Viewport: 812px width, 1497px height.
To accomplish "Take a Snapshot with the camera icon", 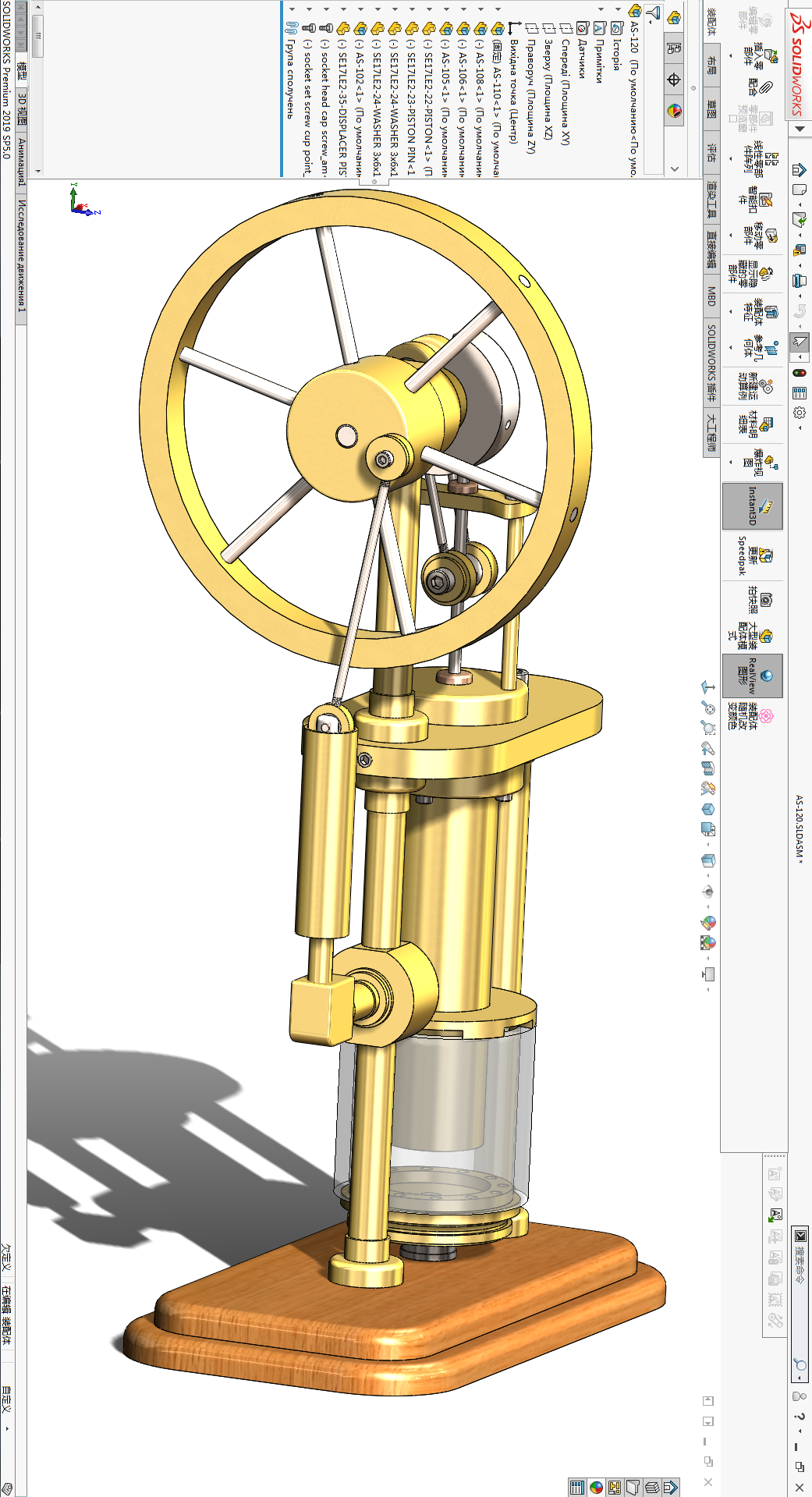I will [765, 599].
